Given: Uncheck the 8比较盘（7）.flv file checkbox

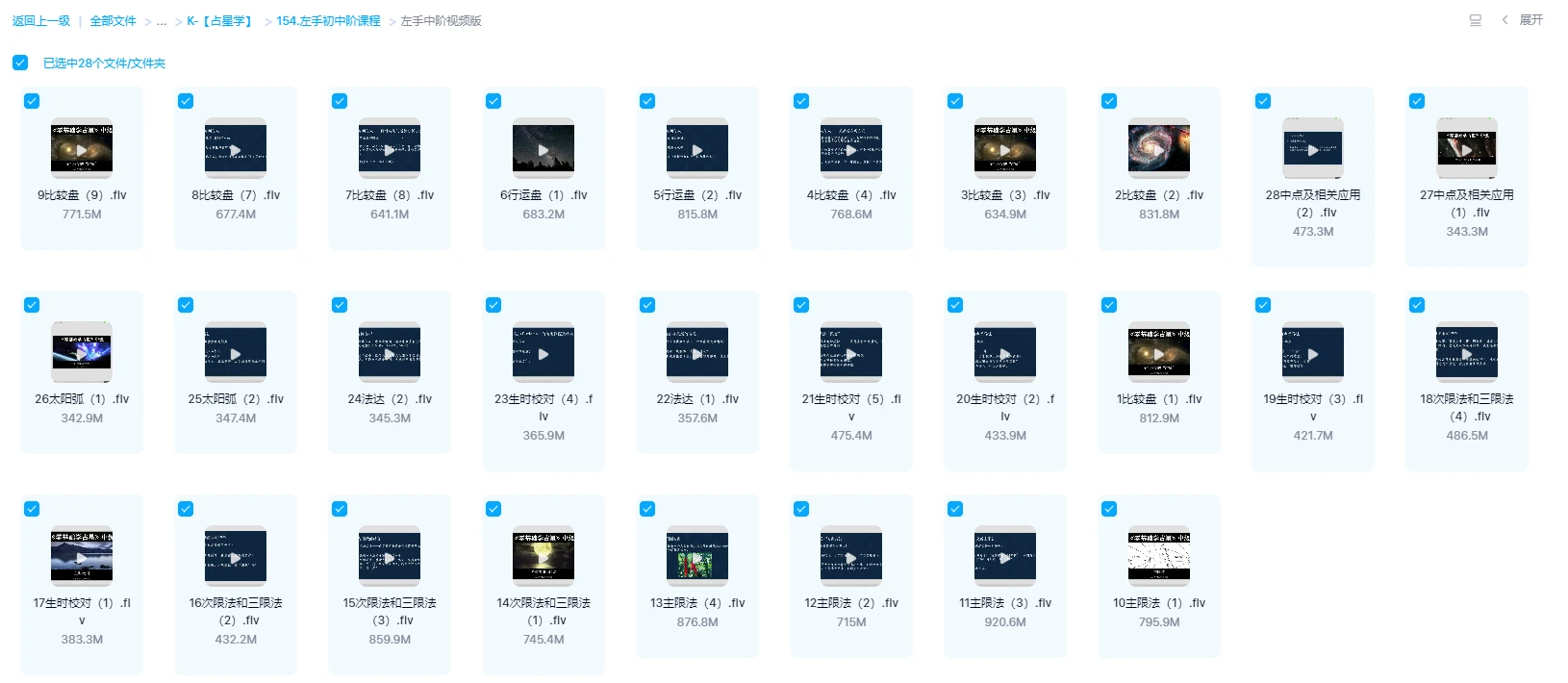Looking at the screenshot, I should click(x=186, y=101).
